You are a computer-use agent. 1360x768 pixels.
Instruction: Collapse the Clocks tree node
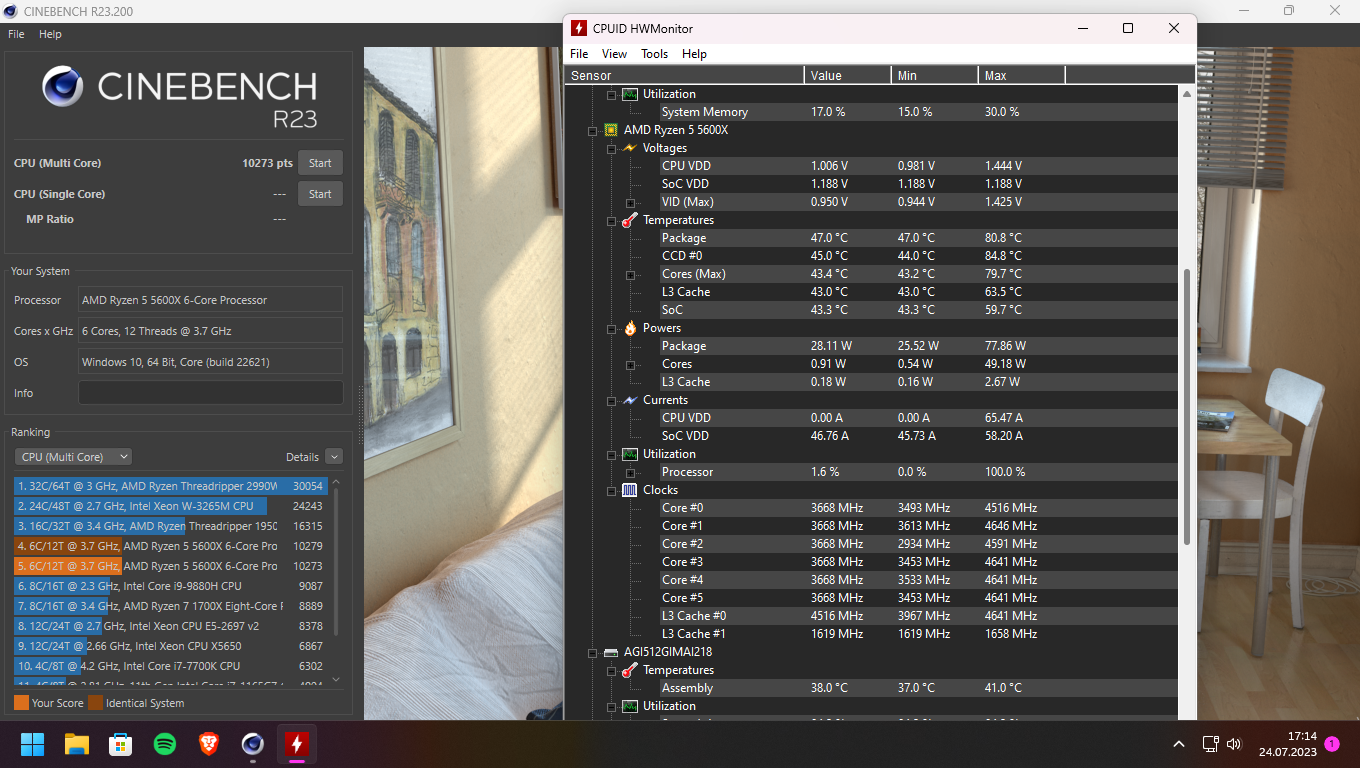612,490
